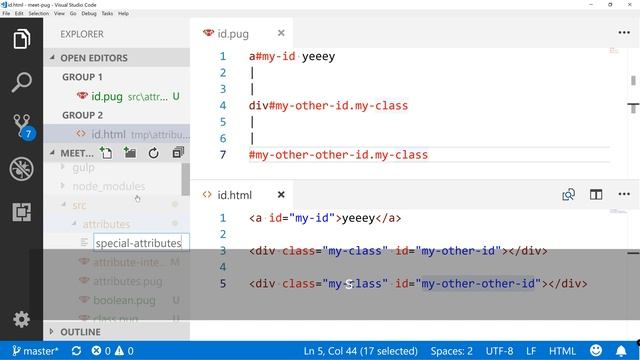Open the Debug view in activity bar
The image size is (640, 360).
pyautogui.click(x=21, y=169)
